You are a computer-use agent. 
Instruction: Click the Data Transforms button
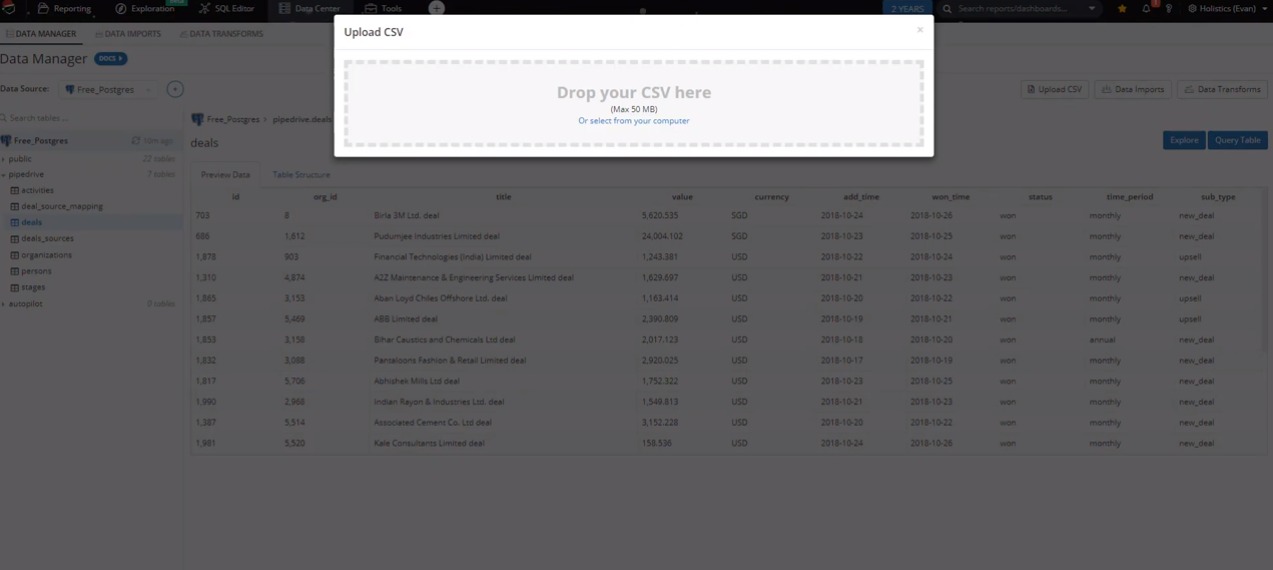[1223, 89]
